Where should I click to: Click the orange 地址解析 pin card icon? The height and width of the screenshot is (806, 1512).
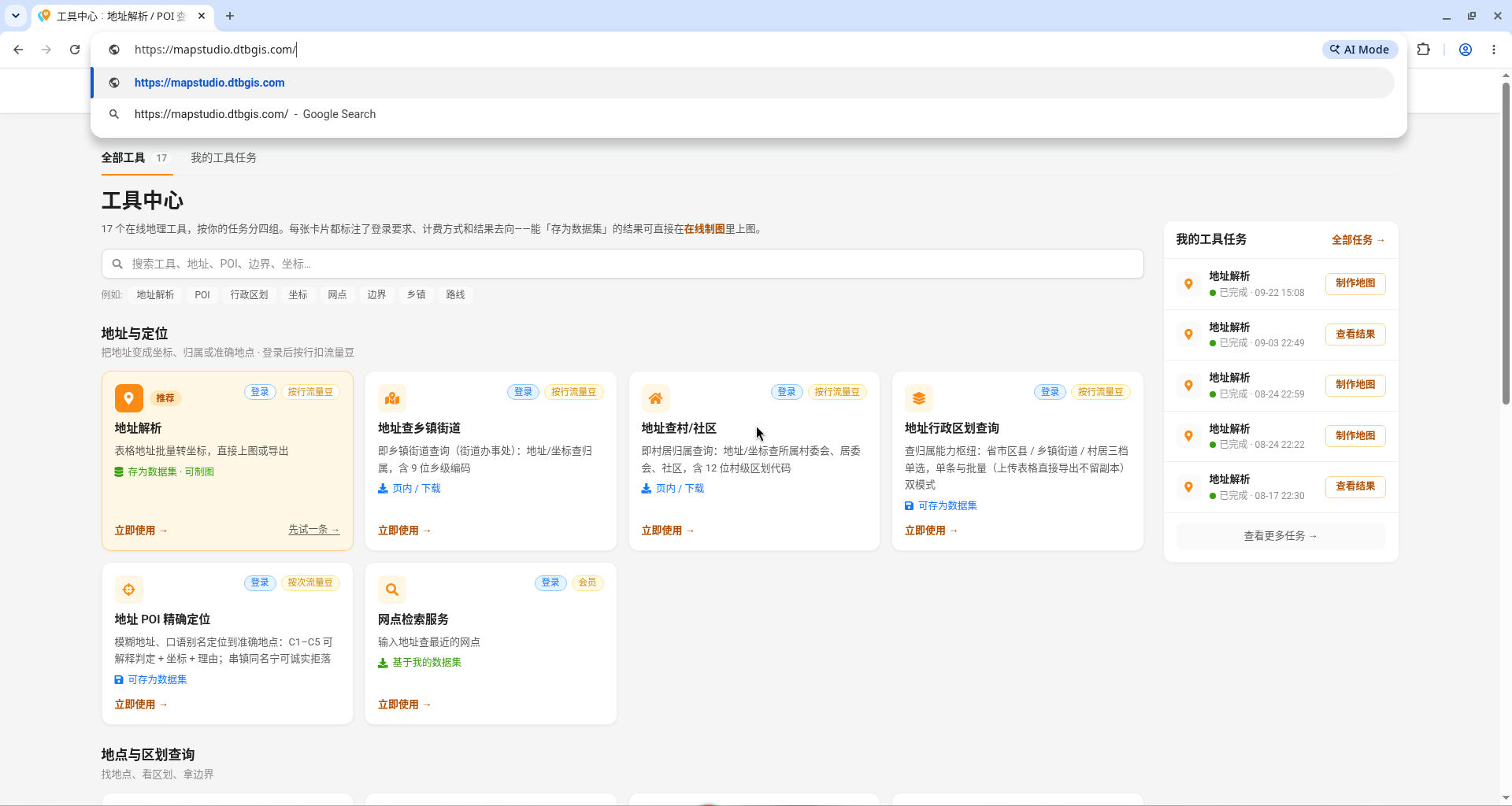(x=129, y=398)
